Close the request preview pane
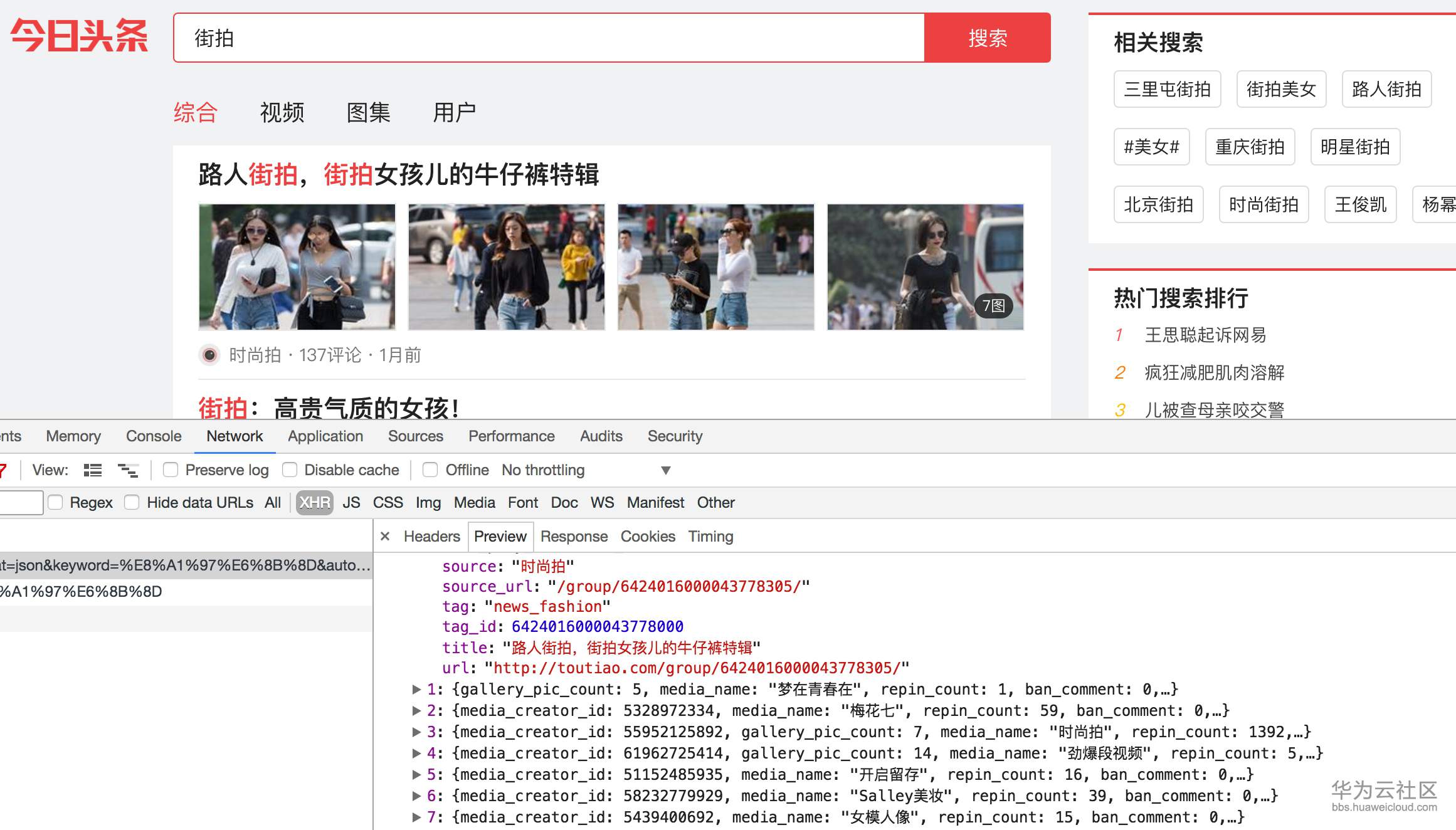Viewport: 1456px width, 830px height. point(385,537)
